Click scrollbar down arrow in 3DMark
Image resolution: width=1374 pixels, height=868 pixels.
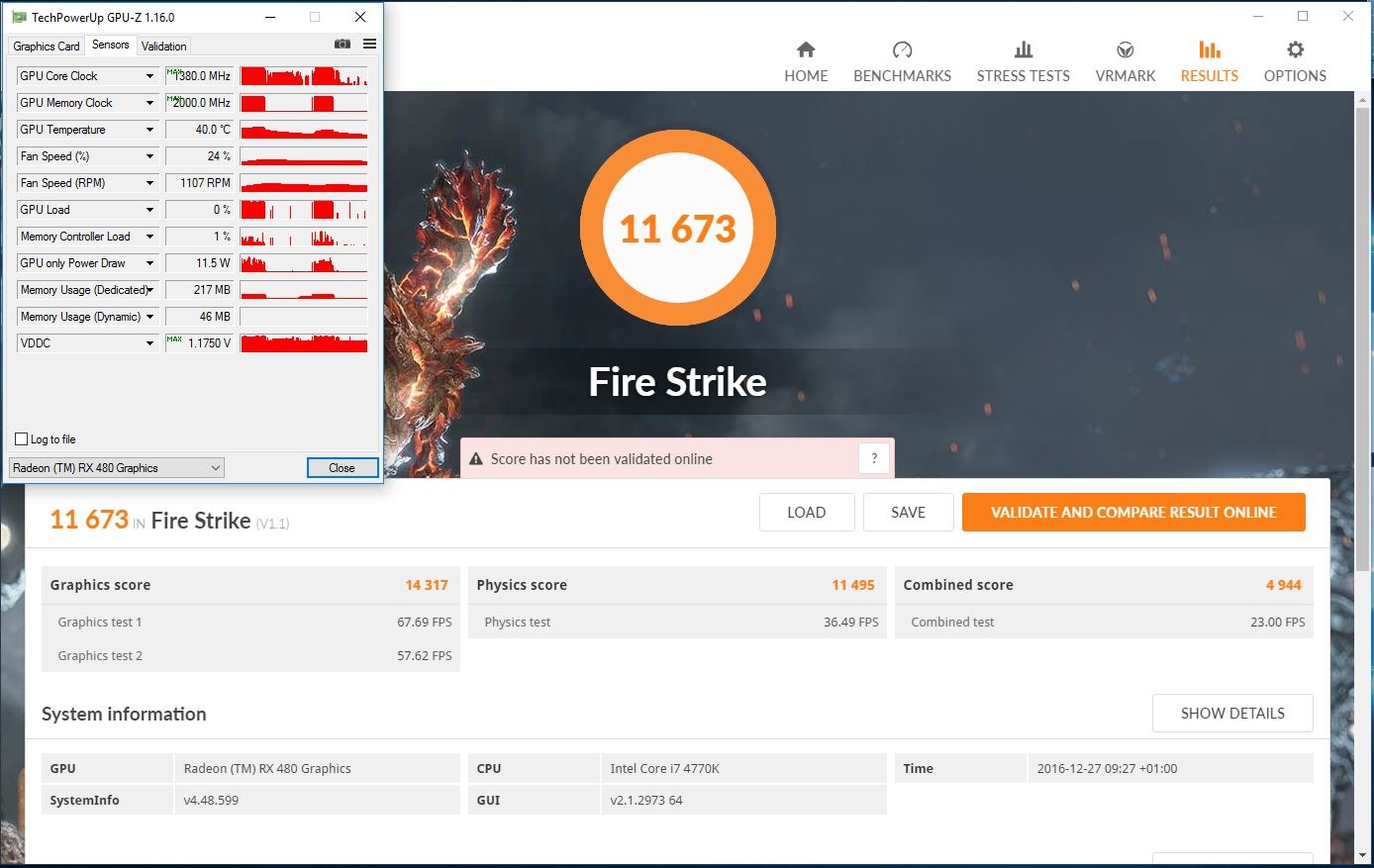(1363, 855)
